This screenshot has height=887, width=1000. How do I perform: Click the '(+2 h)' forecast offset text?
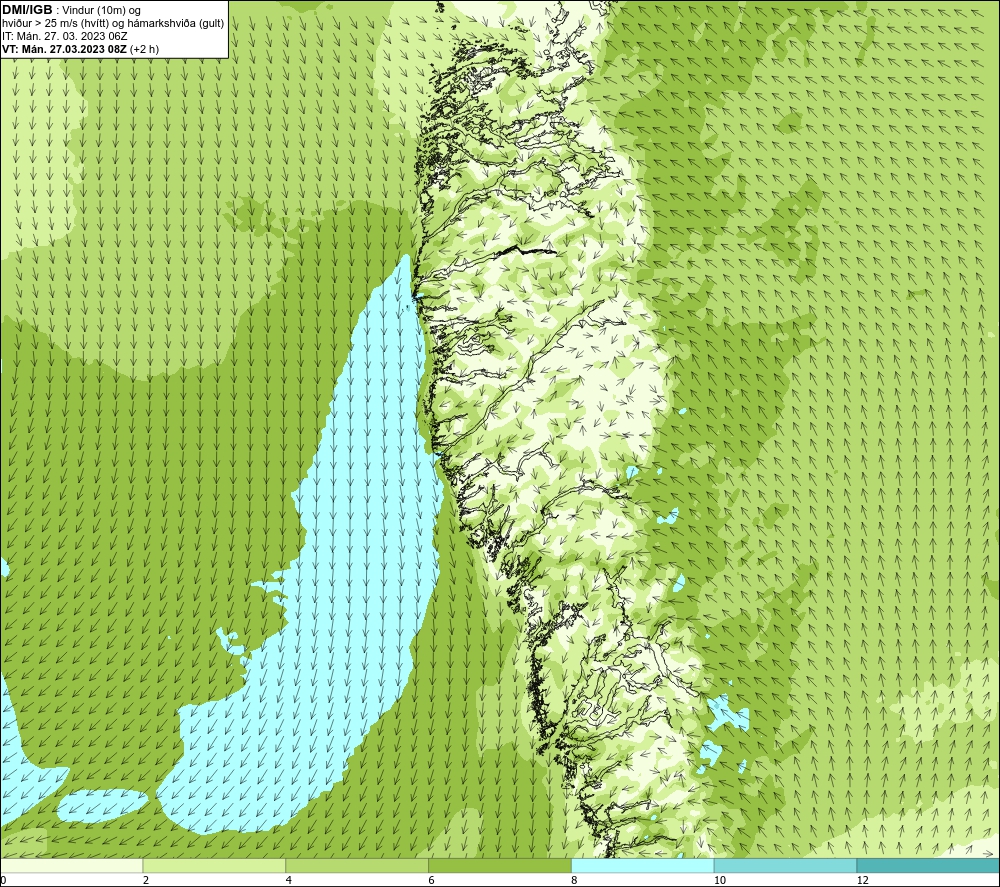pyautogui.click(x=144, y=49)
